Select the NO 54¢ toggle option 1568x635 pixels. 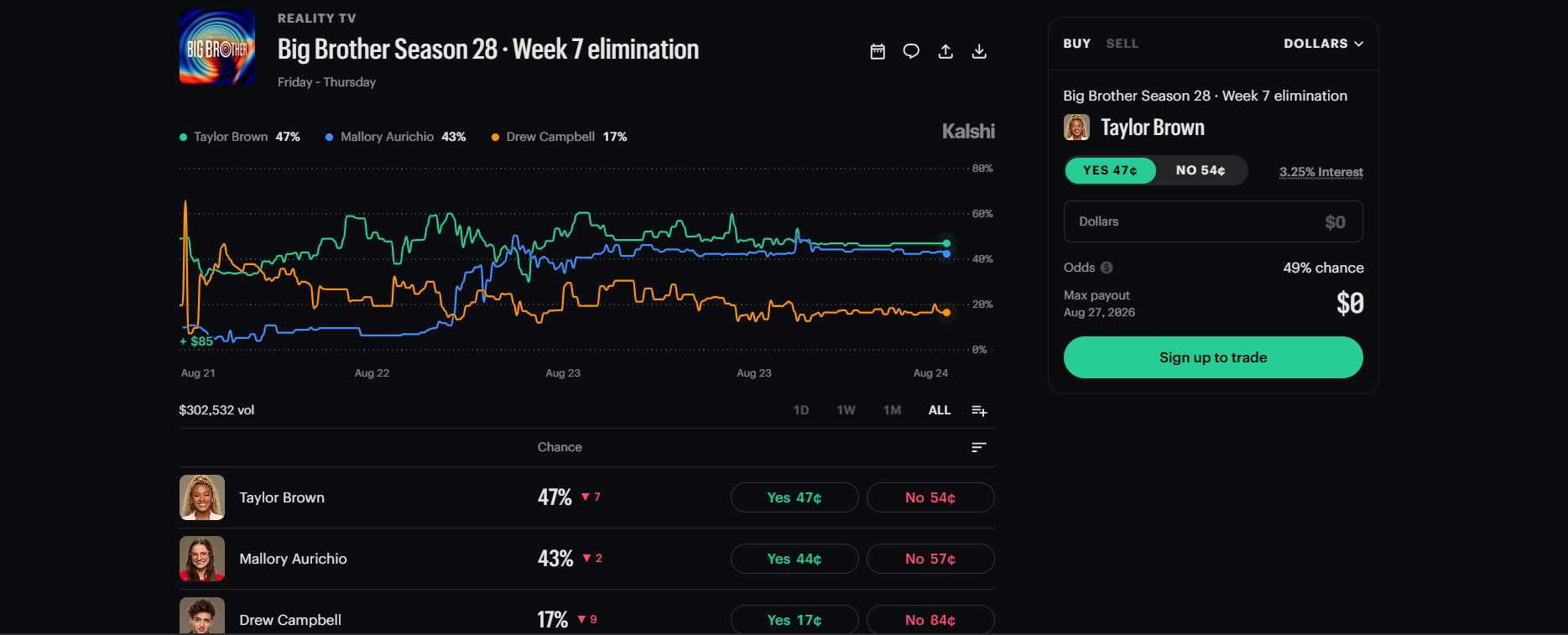(x=1201, y=170)
